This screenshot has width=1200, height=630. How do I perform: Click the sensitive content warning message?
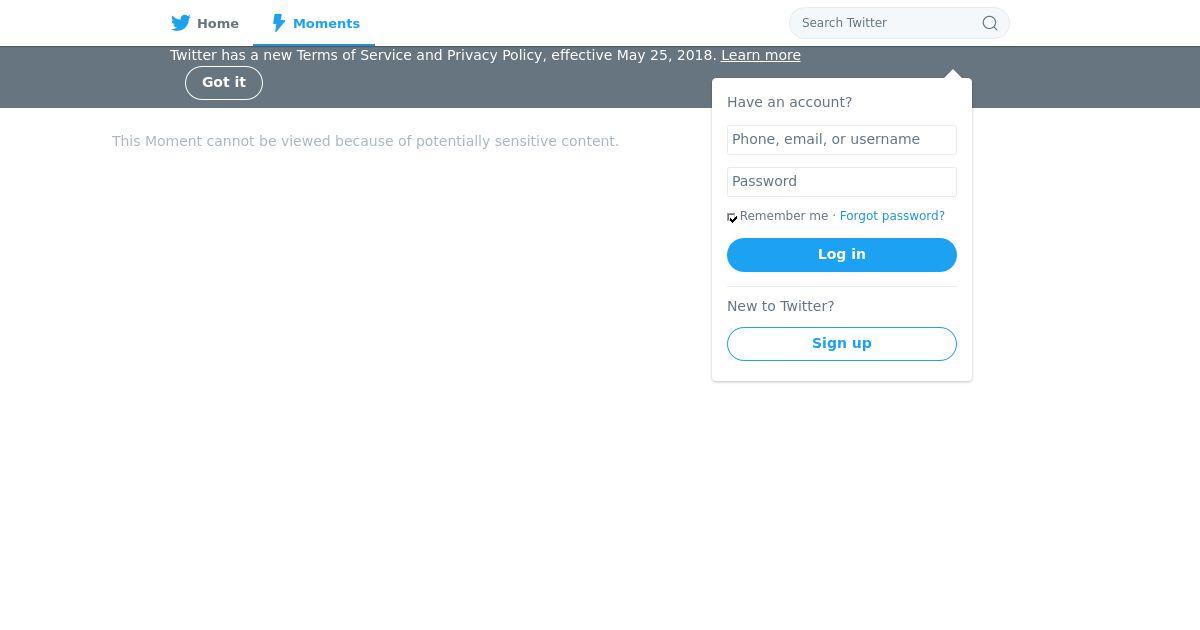coord(365,142)
